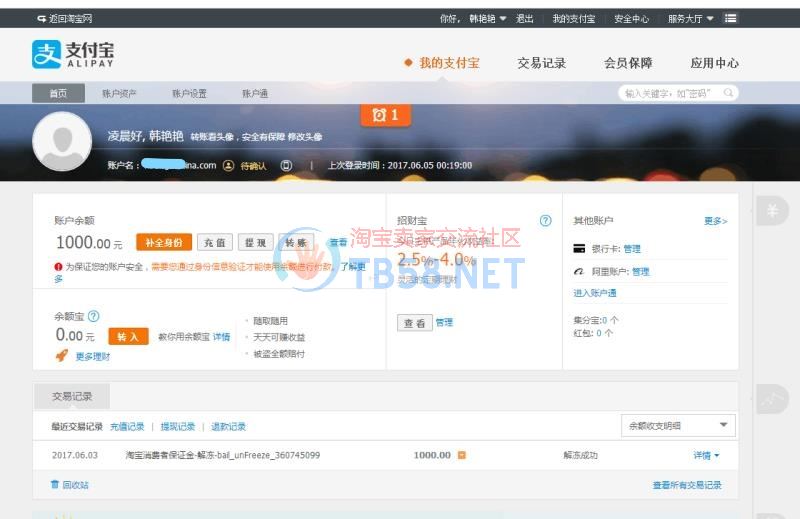This screenshot has height=519, width=800.
Task: Click the 转账 button
Action: (x=296, y=242)
